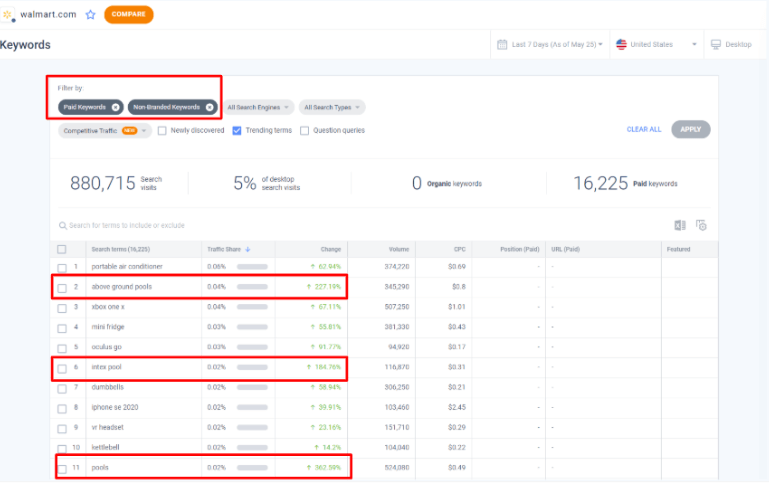Click the Featured column header
This screenshot has width=769, height=486.
(x=678, y=250)
